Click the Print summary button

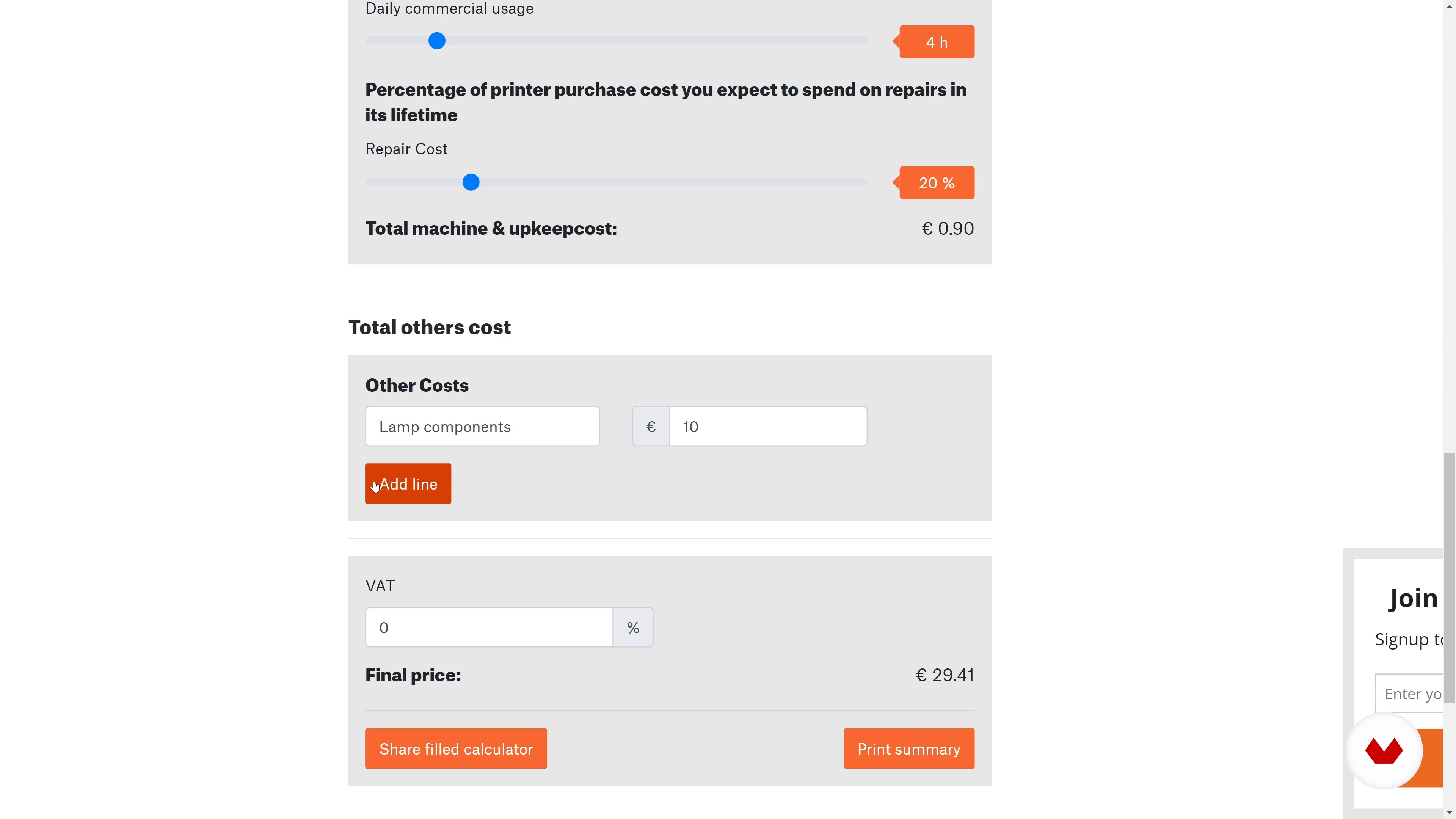(909, 749)
